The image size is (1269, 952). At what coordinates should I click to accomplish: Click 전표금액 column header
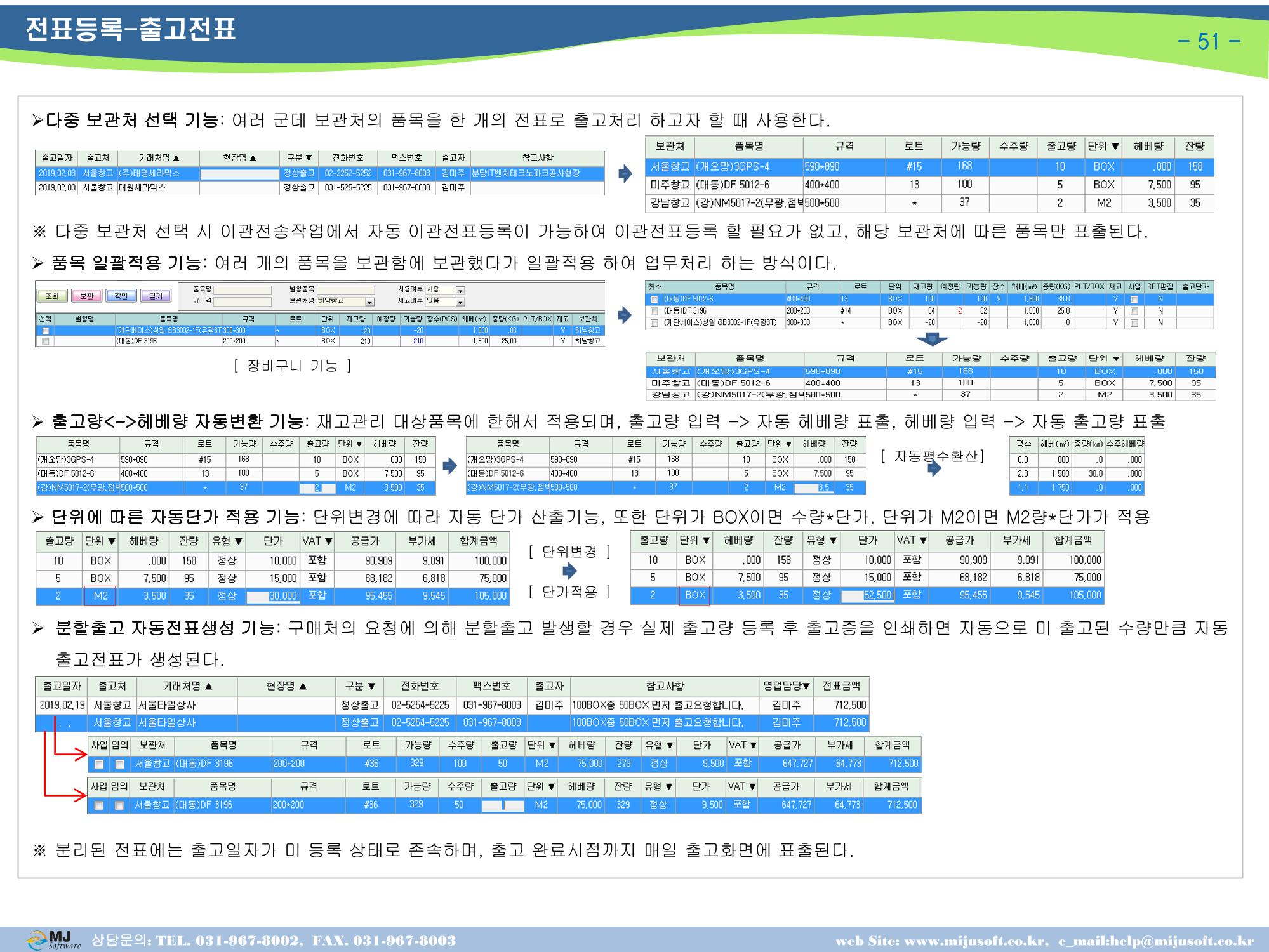point(840,686)
